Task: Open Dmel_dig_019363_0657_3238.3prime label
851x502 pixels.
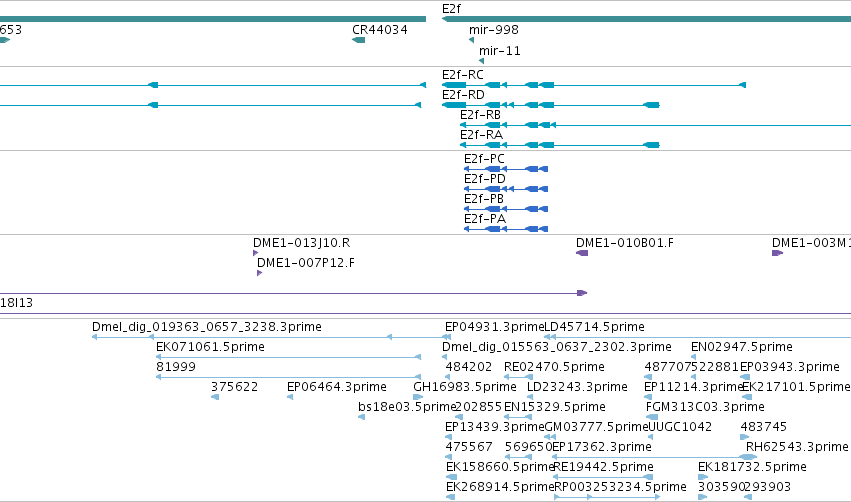Action: click(x=207, y=327)
